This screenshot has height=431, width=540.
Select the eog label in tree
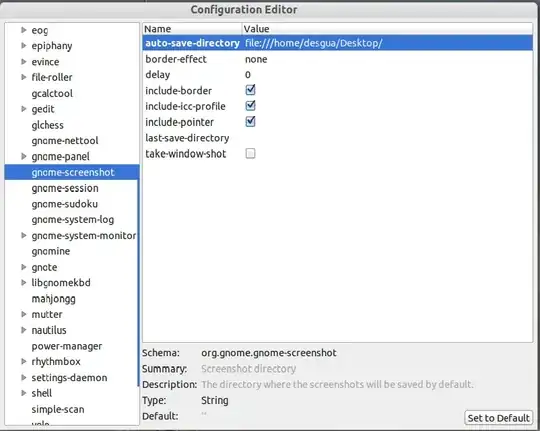tap(40, 30)
